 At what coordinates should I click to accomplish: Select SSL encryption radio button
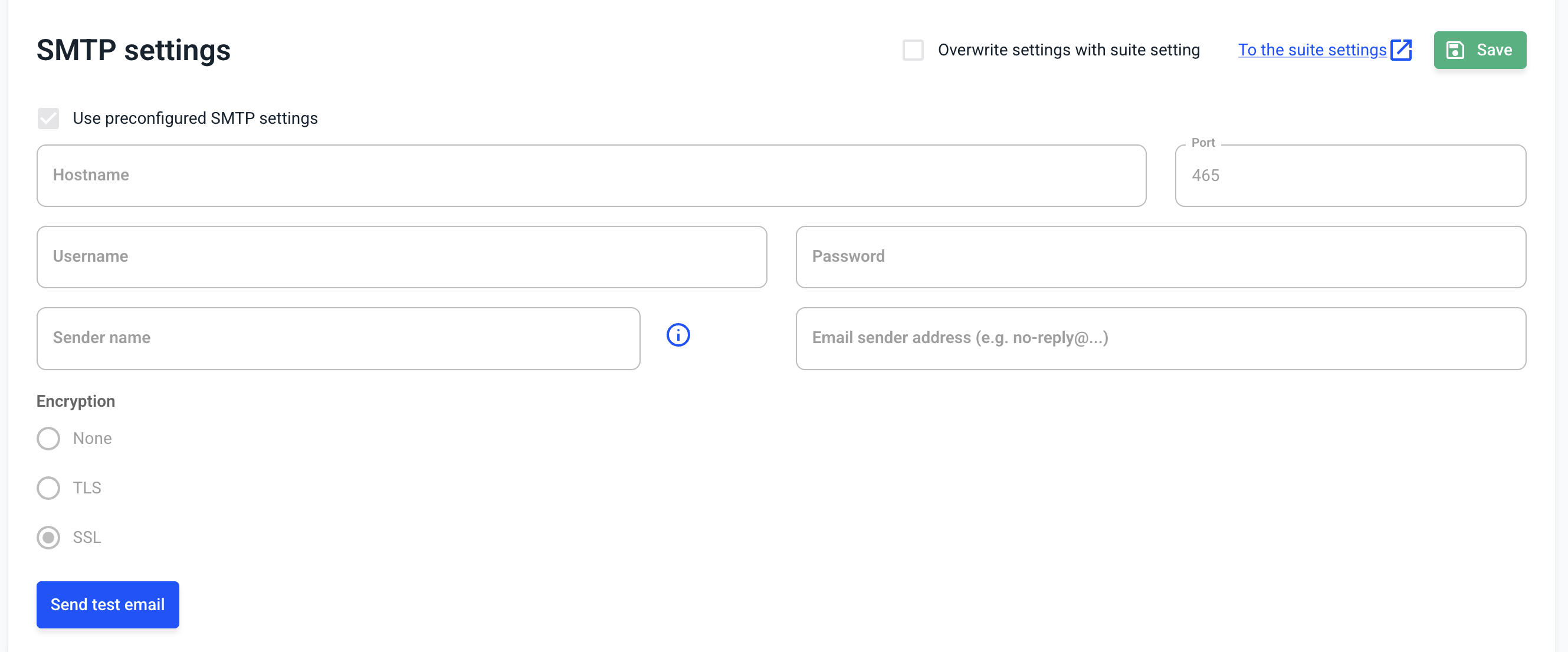[48, 538]
